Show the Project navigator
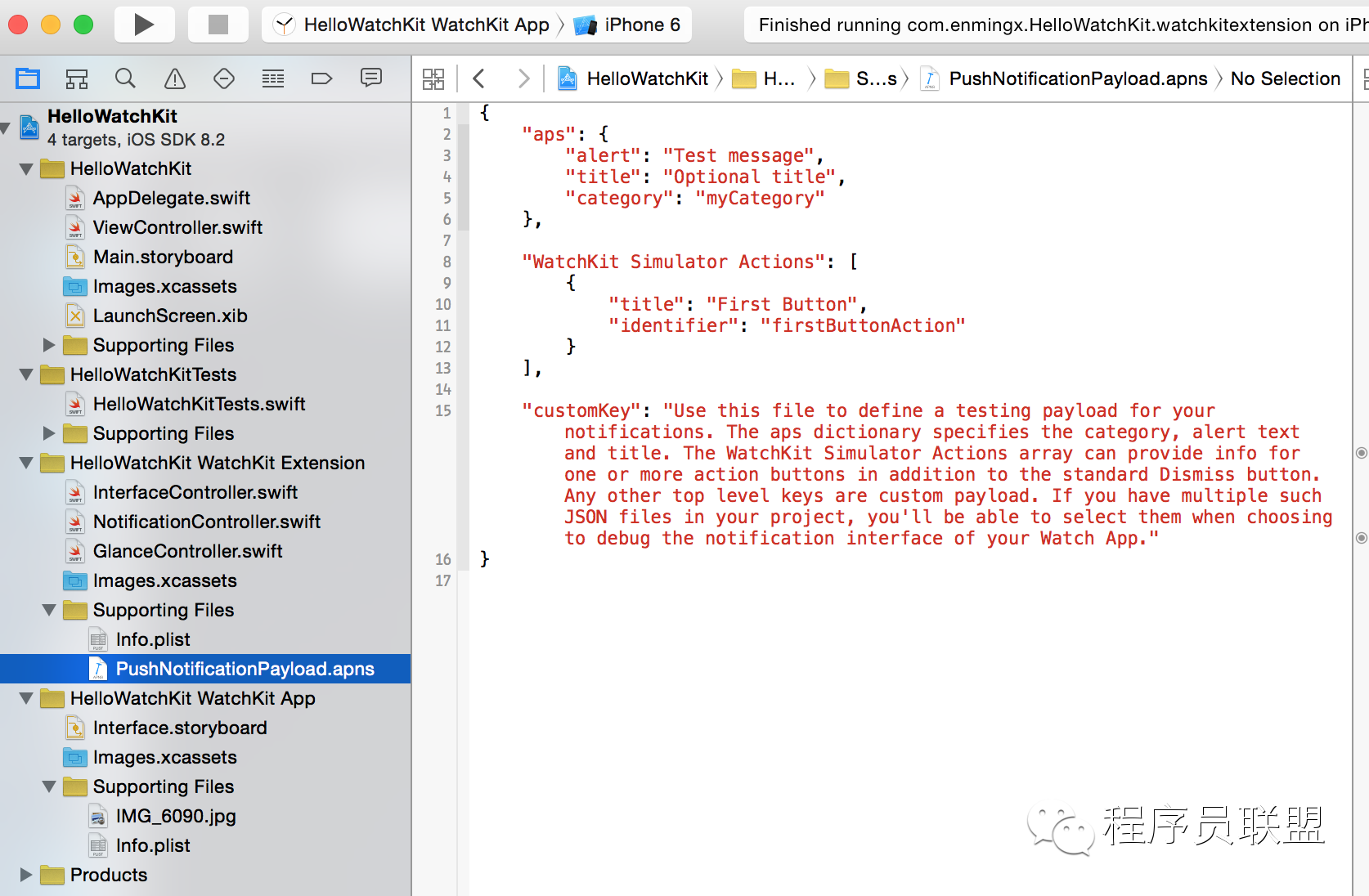The image size is (1369, 896). (x=28, y=78)
